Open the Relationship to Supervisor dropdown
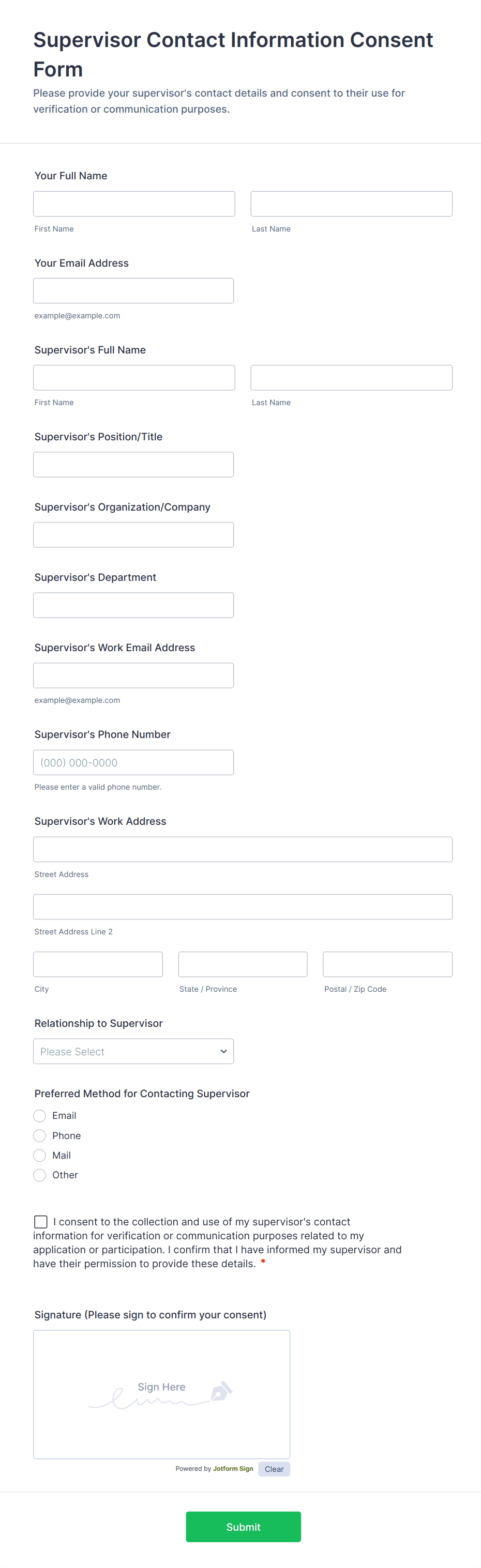The width and height of the screenshot is (481, 1568). point(133,1051)
